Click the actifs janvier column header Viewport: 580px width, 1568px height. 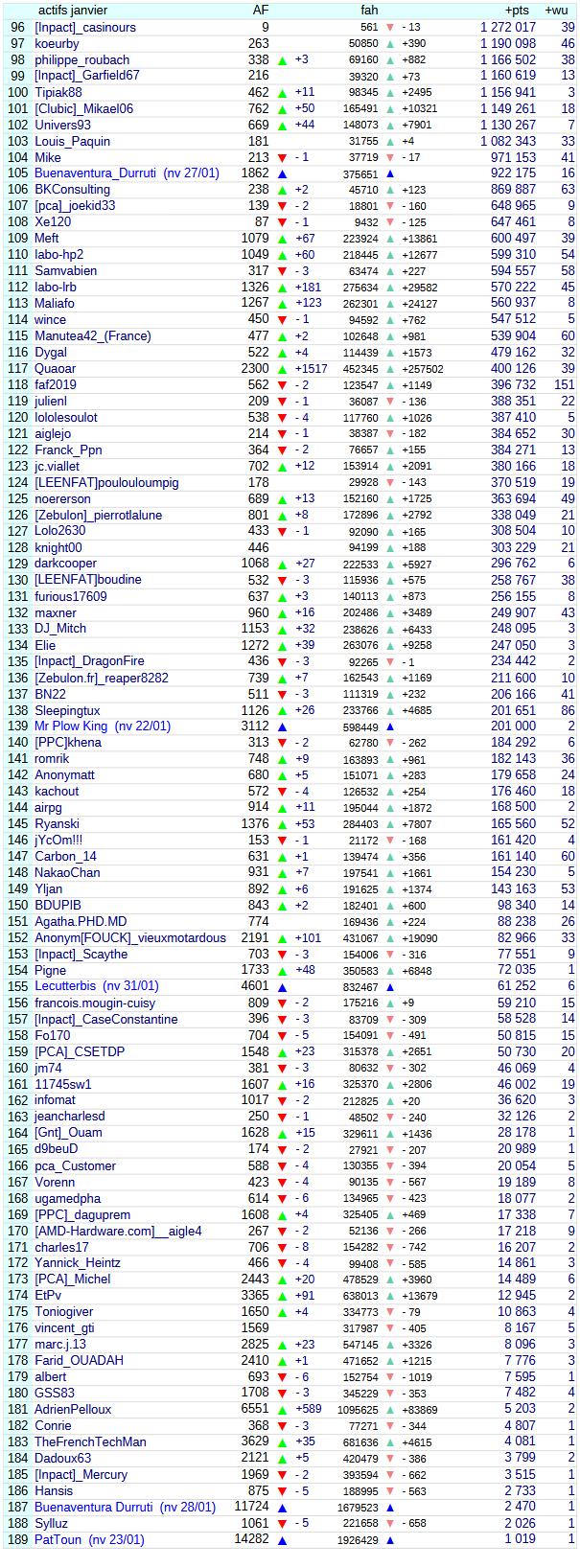tap(73, 11)
